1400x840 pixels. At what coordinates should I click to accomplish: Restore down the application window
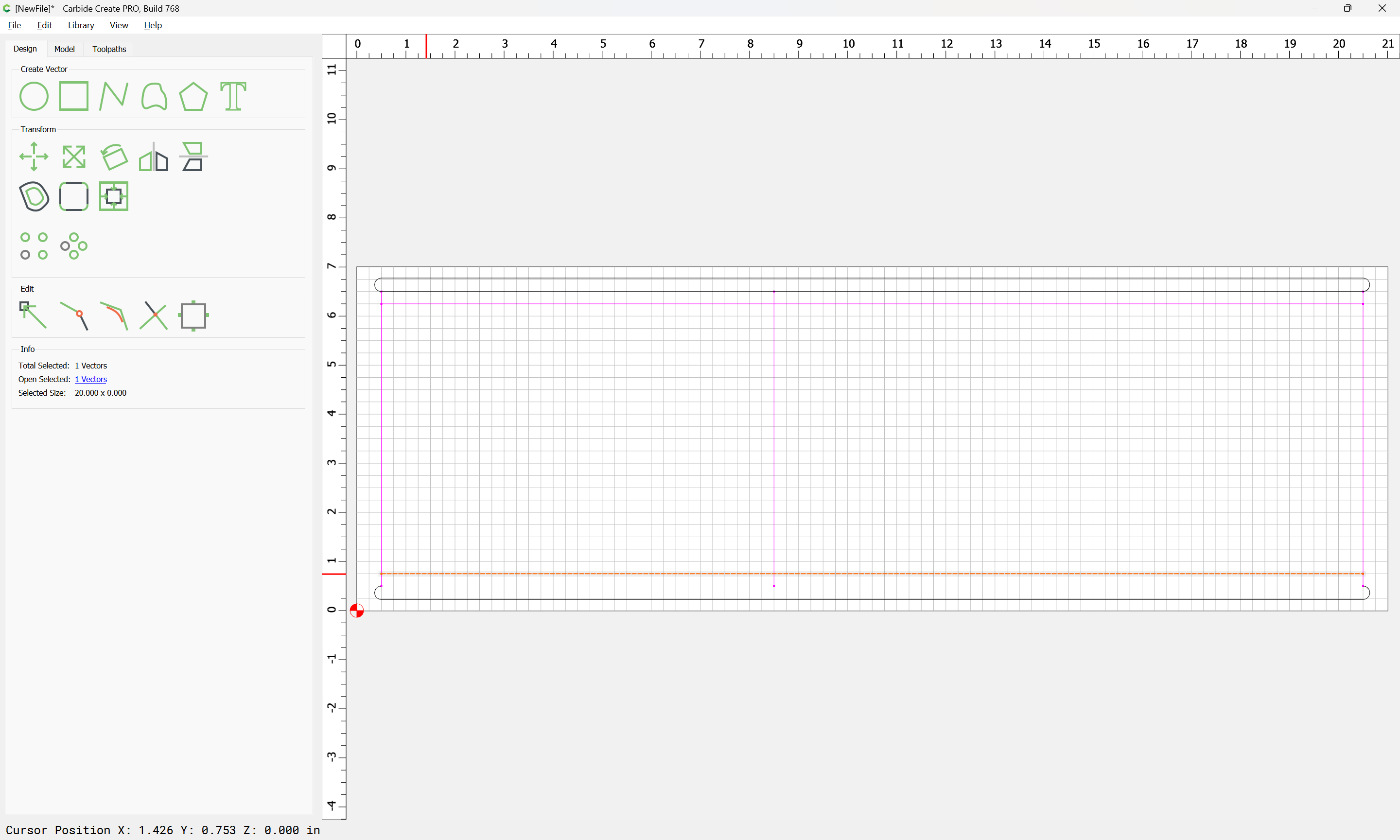click(x=1347, y=8)
